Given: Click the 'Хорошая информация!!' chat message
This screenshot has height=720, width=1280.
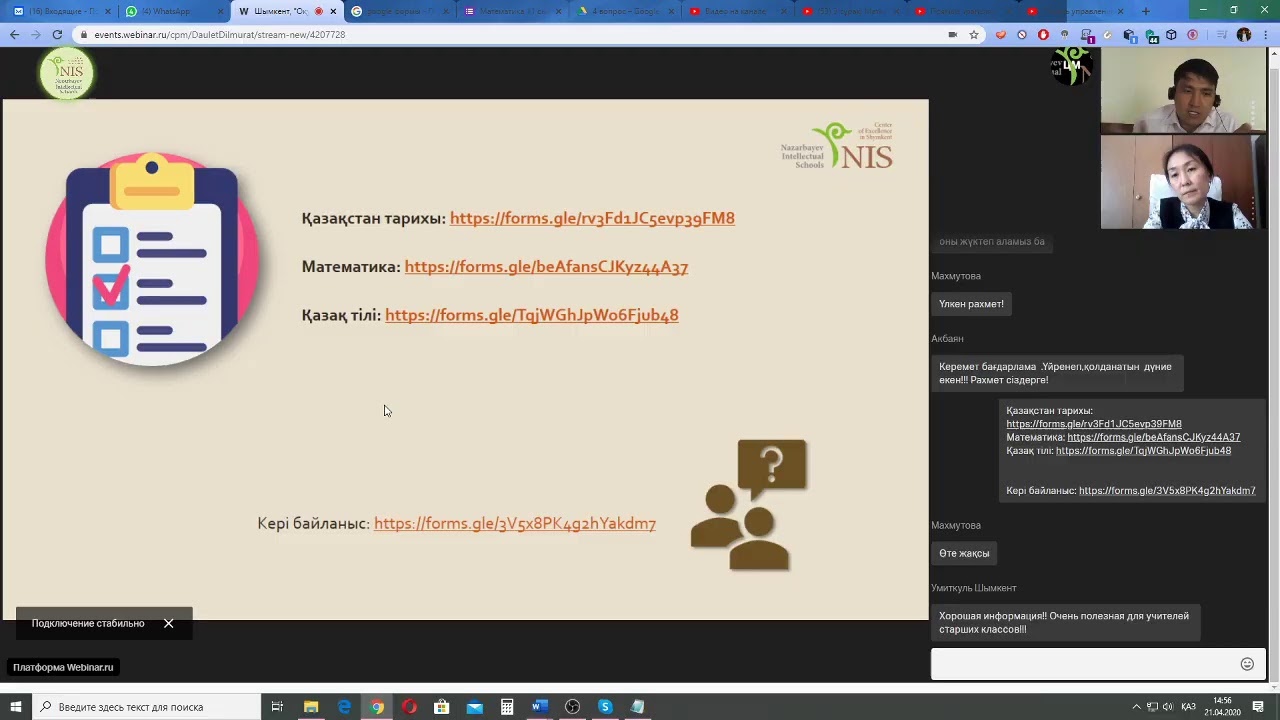Looking at the screenshot, I should pyautogui.click(x=1065, y=623).
